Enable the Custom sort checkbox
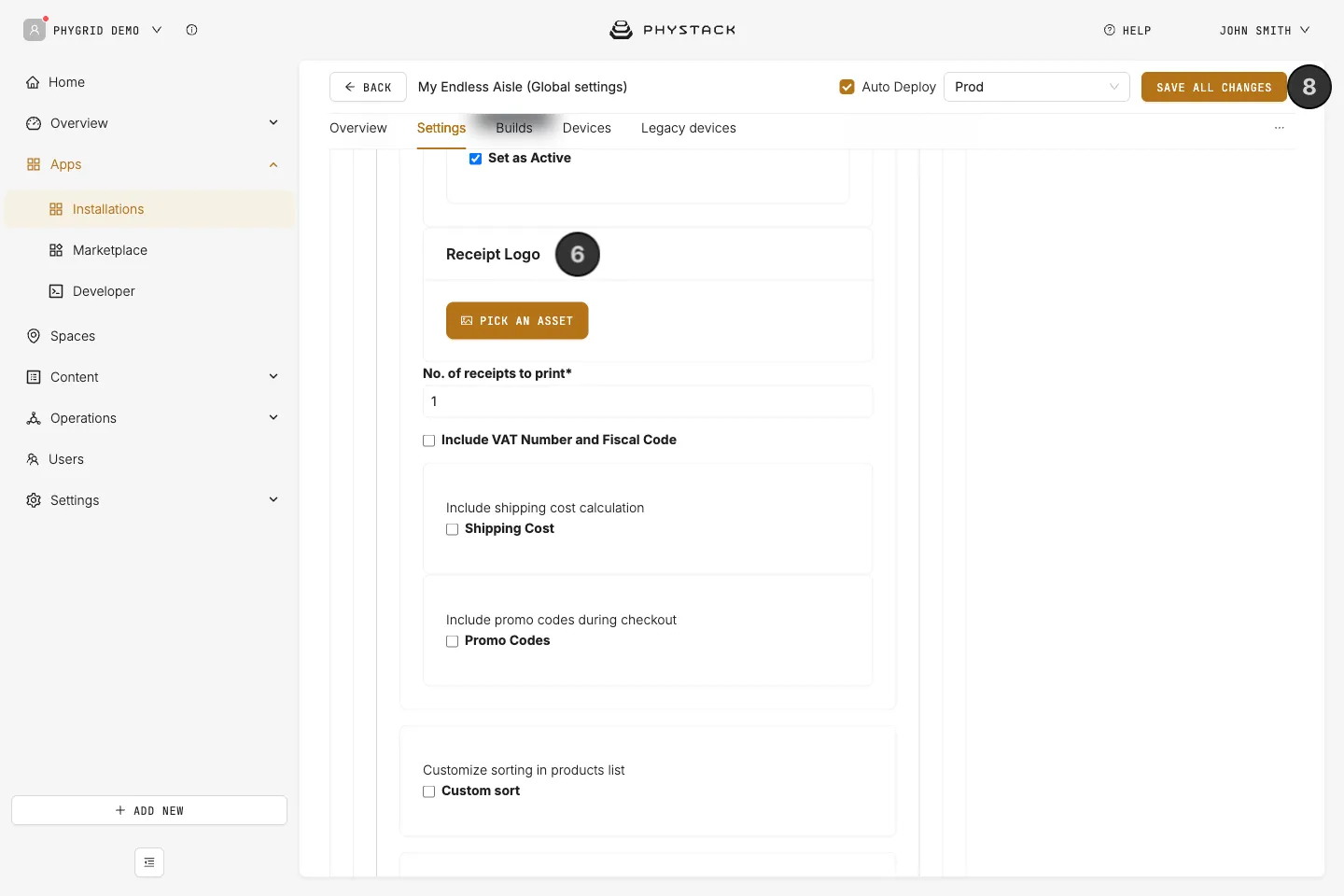The width and height of the screenshot is (1344, 896). [428, 791]
